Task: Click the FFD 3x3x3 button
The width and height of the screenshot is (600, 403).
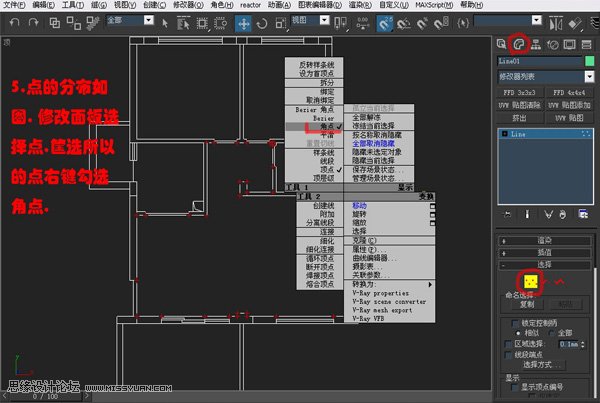Action: click(522, 91)
